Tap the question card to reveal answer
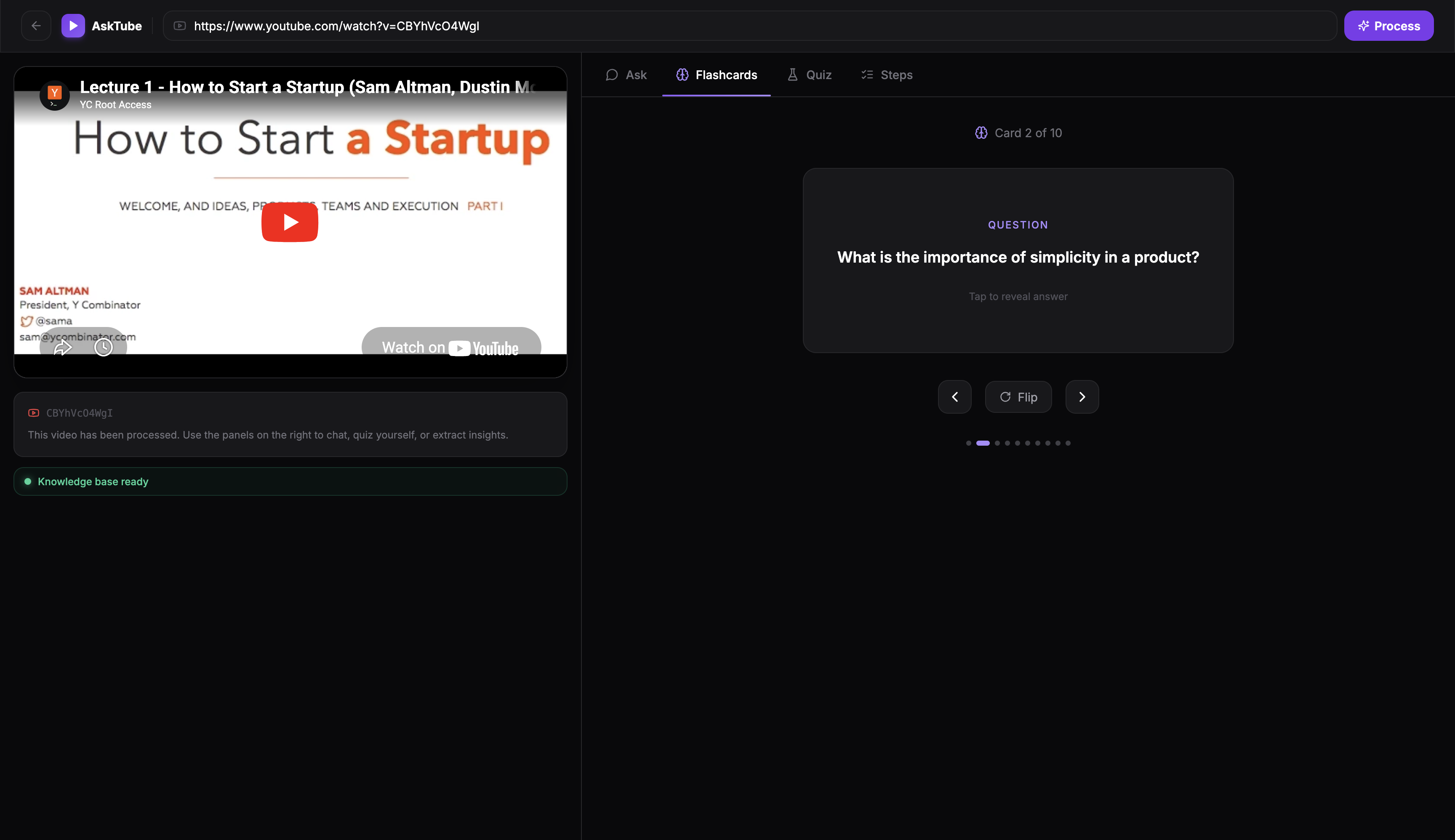The height and width of the screenshot is (840, 1455). click(x=1018, y=261)
